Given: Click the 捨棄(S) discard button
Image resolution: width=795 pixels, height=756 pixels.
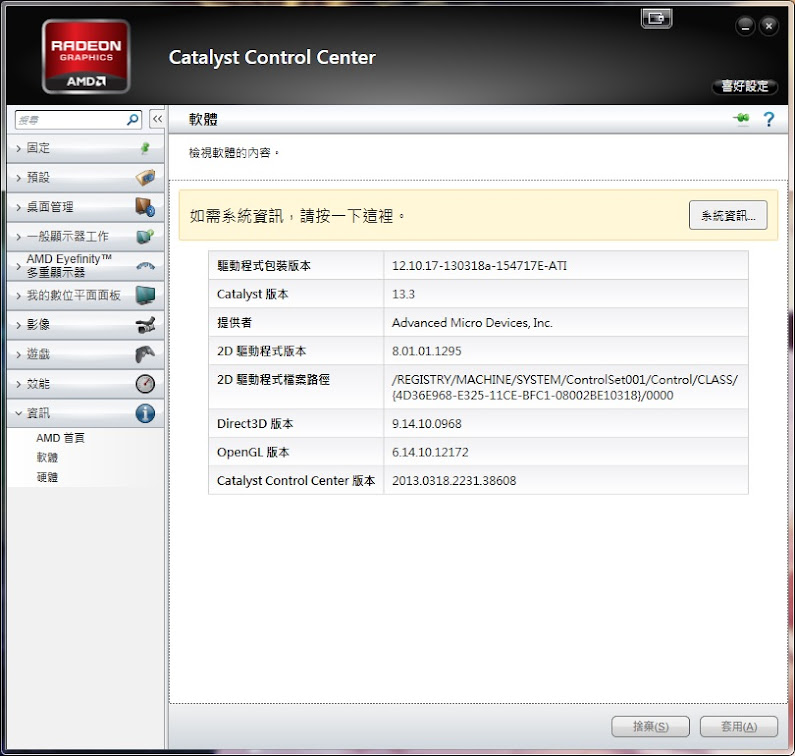Looking at the screenshot, I should pos(651,727).
